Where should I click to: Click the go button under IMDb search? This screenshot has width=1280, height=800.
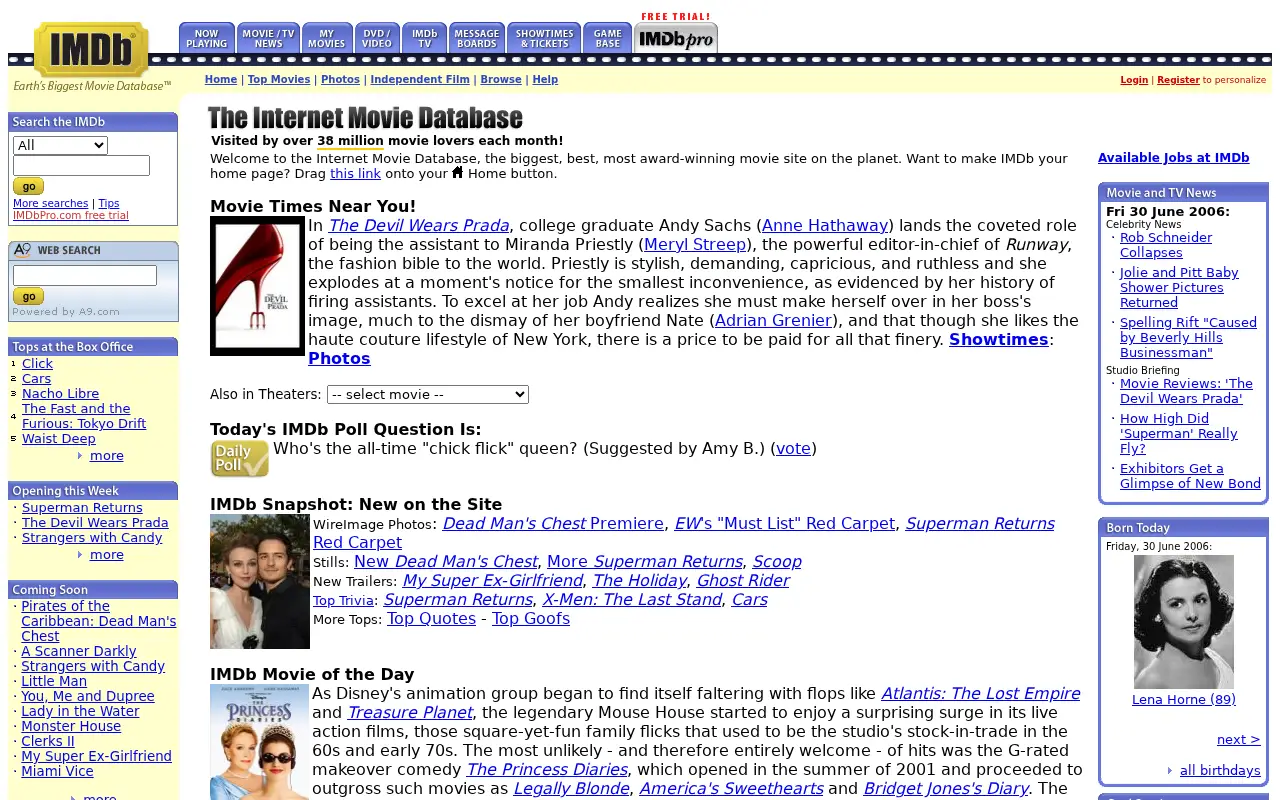(x=28, y=186)
